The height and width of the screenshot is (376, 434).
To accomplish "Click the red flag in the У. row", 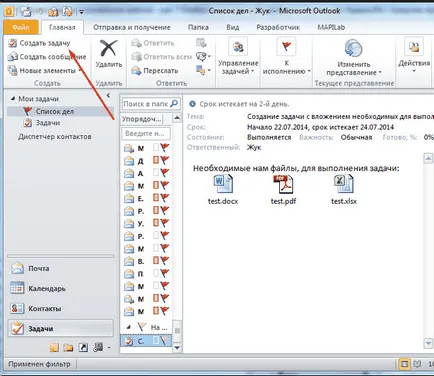I will pyautogui.click(x=165, y=223).
